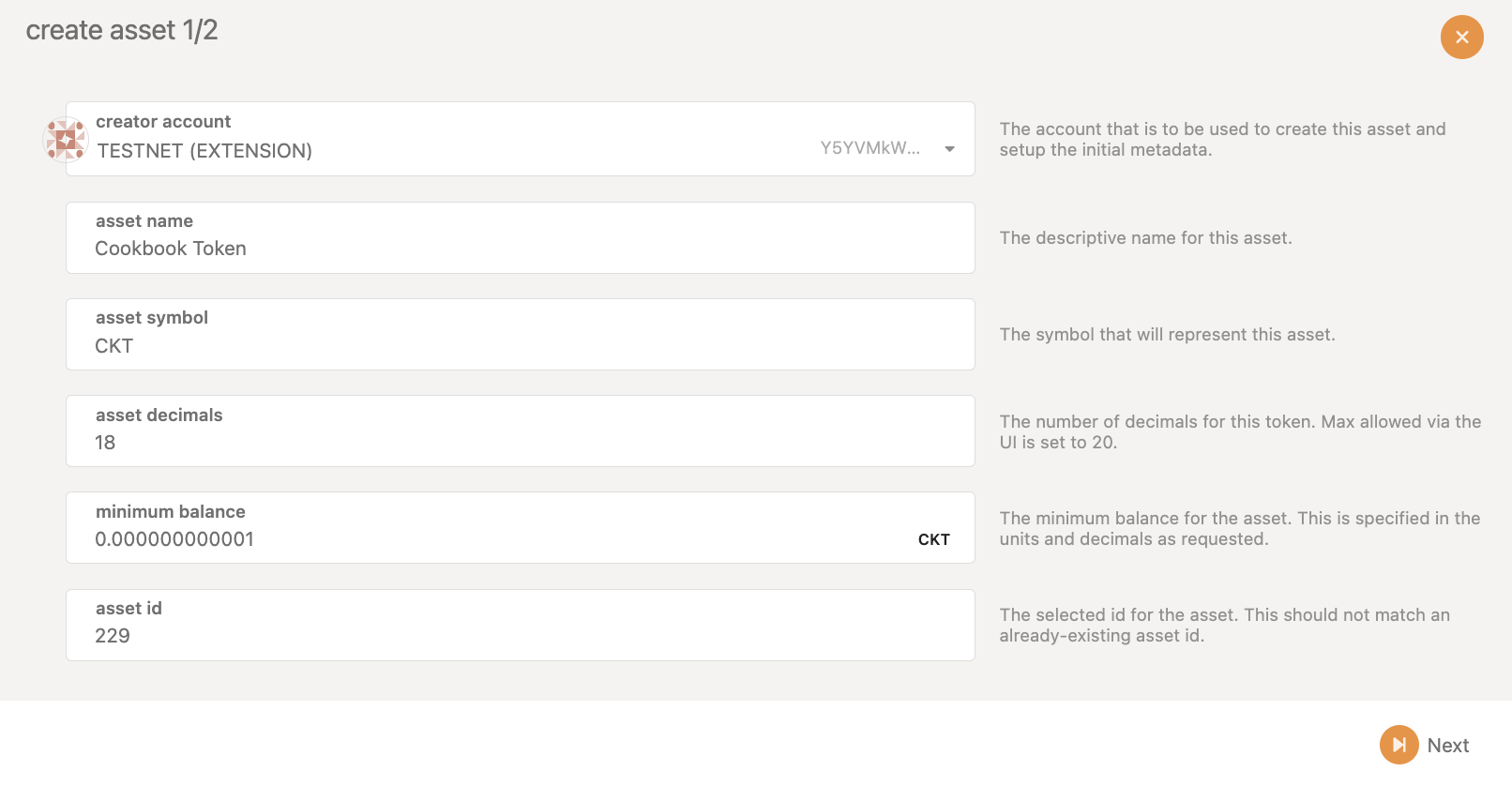The width and height of the screenshot is (1512, 786).
Task: Select the minimum balance input
Action: [488, 539]
